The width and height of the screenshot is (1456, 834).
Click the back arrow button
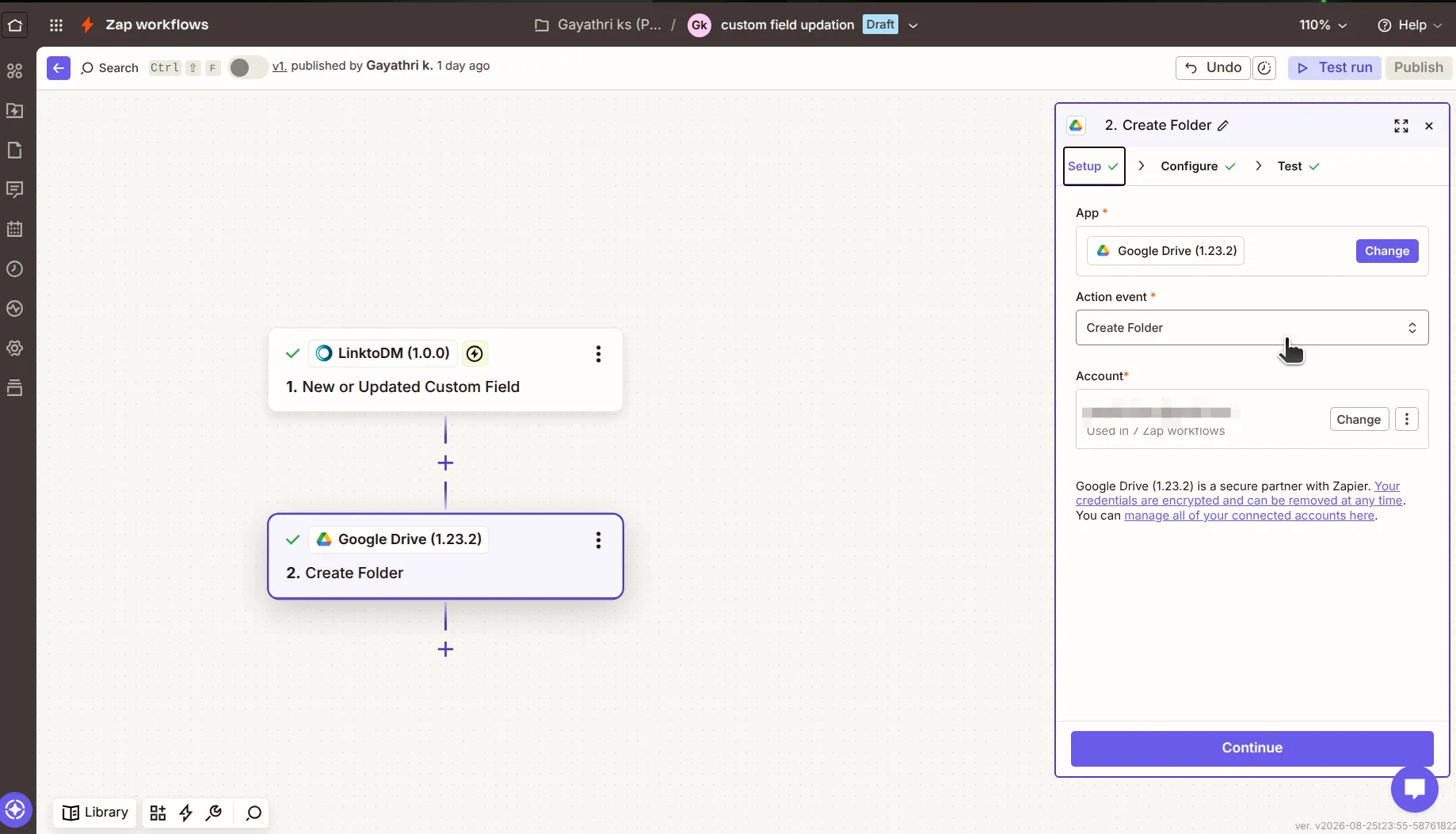[x=59, y=67]
